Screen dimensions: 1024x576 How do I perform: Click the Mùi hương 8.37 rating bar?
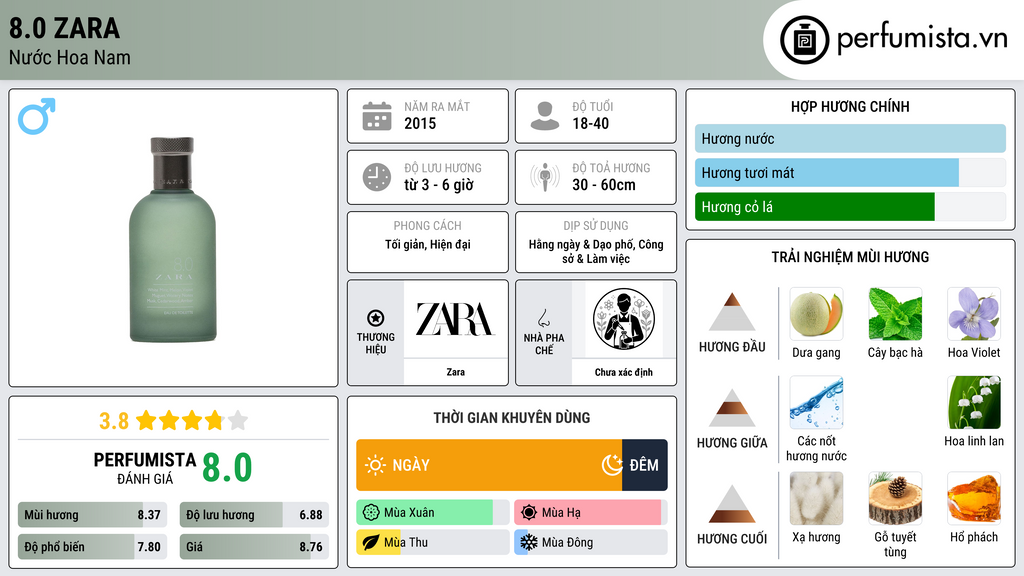pyautogui.click(x=92, y=515)
